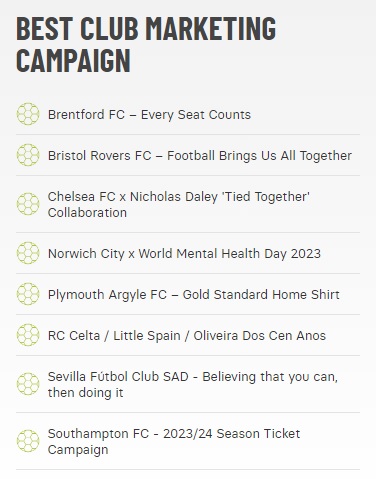Click the Best Club Marketing Campaign heading
Image resolution: width=378 pixels, height=479 pixels.
click(146, 44)
